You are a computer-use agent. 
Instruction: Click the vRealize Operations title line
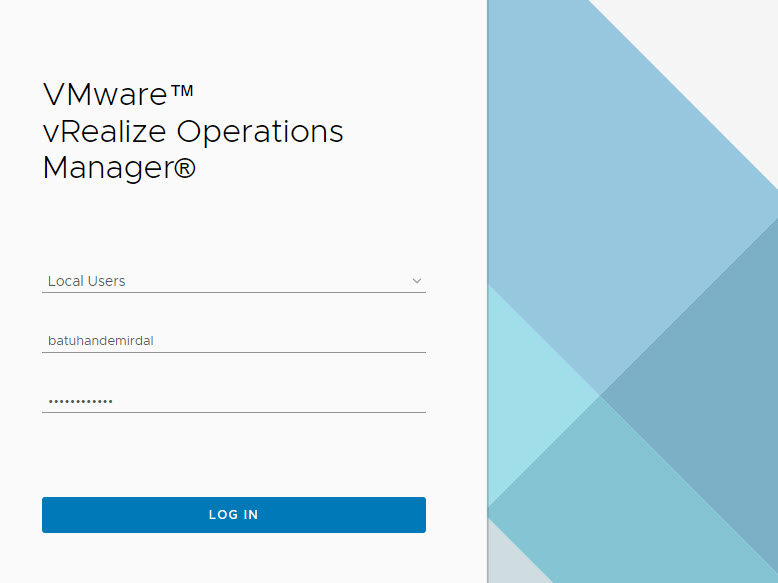coord(193,131)
